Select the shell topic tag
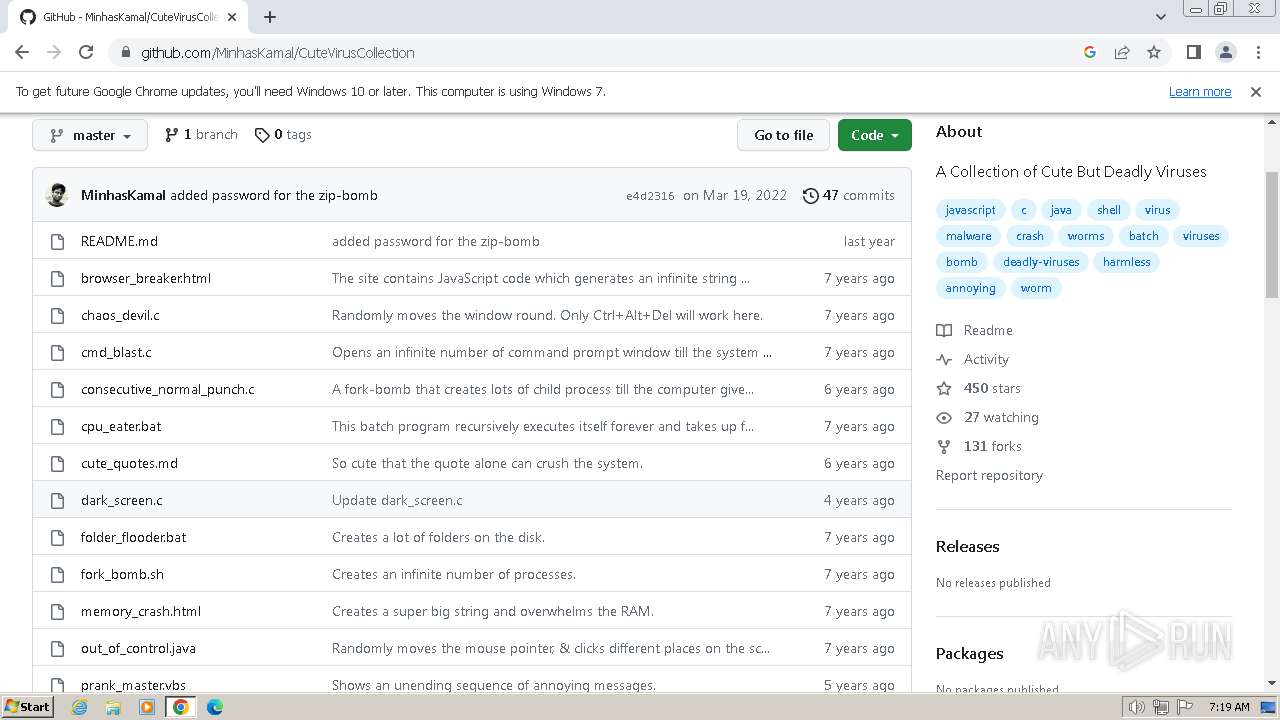This screenshot has height=720, width=1280. 1109,210
